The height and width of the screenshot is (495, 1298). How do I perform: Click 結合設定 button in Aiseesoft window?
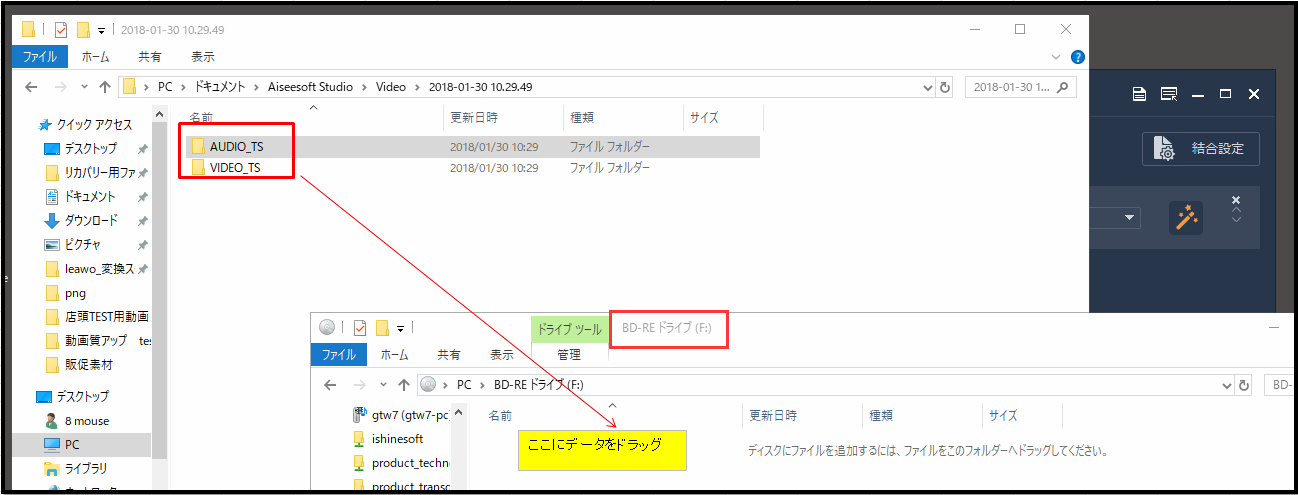pos(1201,149)
